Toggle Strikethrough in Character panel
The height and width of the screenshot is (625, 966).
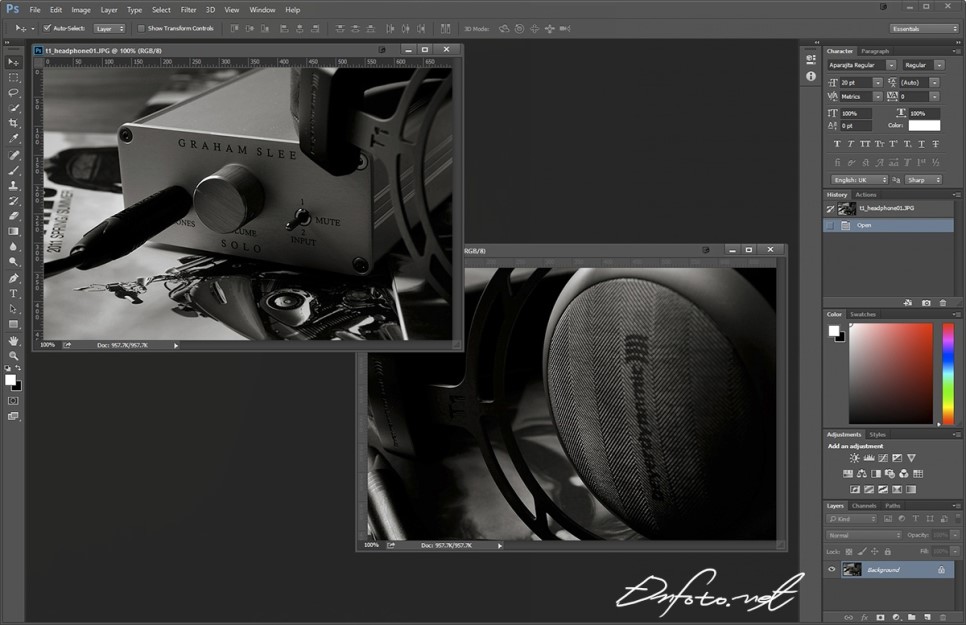[x=935, y=144]
